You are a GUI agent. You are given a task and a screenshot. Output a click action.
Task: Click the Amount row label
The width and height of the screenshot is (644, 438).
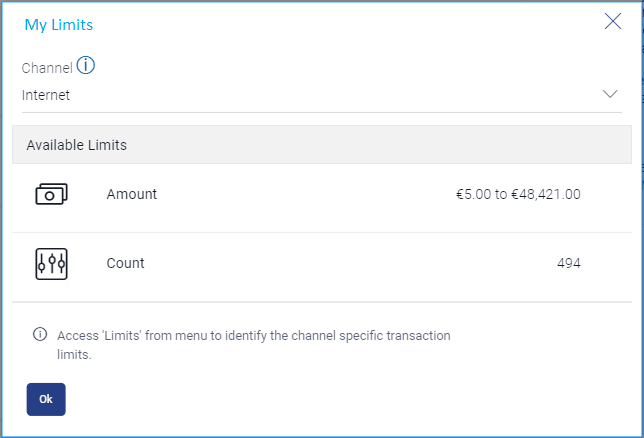[x=132, y=195]
